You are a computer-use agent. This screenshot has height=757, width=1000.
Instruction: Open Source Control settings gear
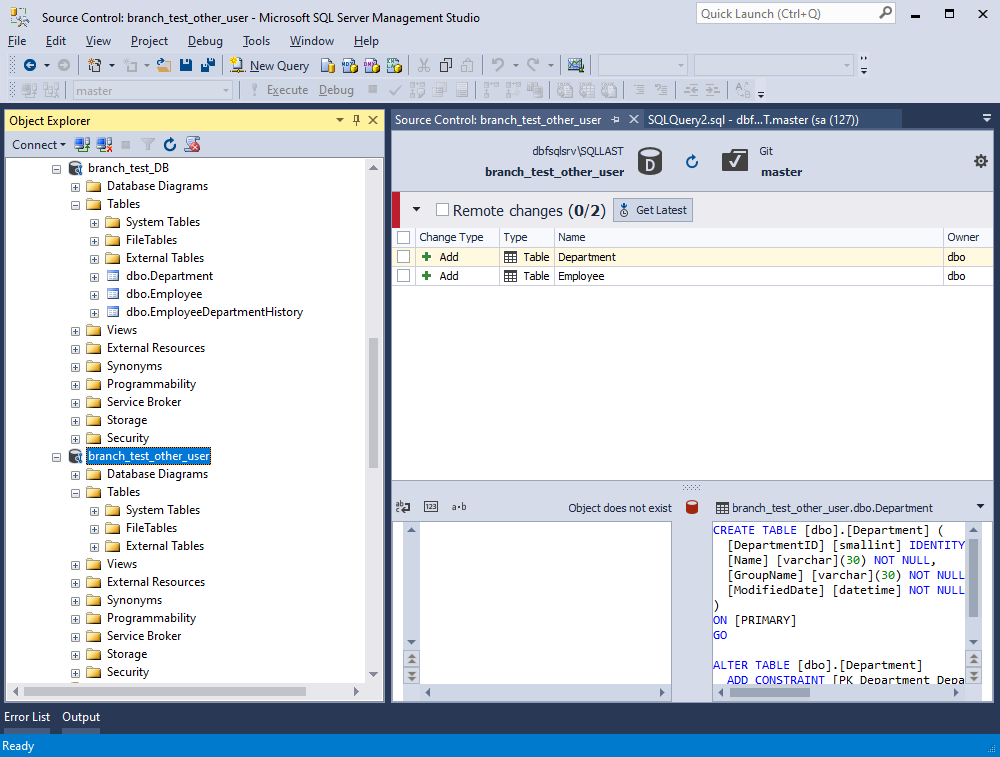[981, 161]
